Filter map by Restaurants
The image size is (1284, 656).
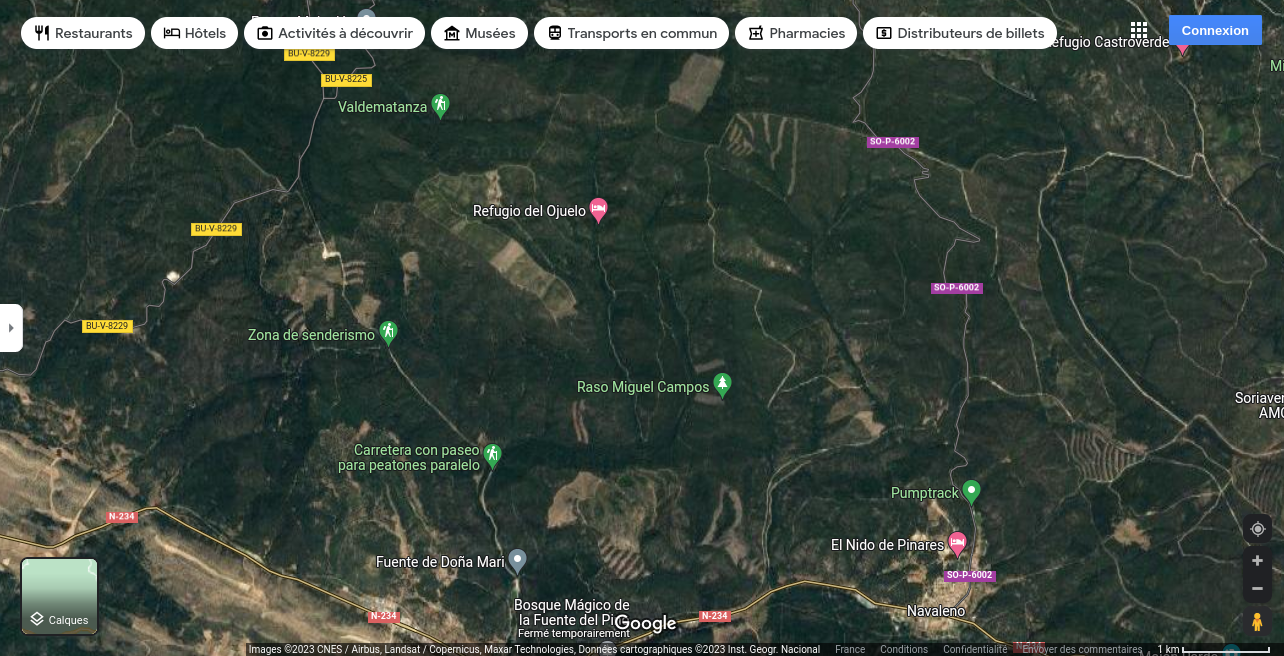(83, 33)
